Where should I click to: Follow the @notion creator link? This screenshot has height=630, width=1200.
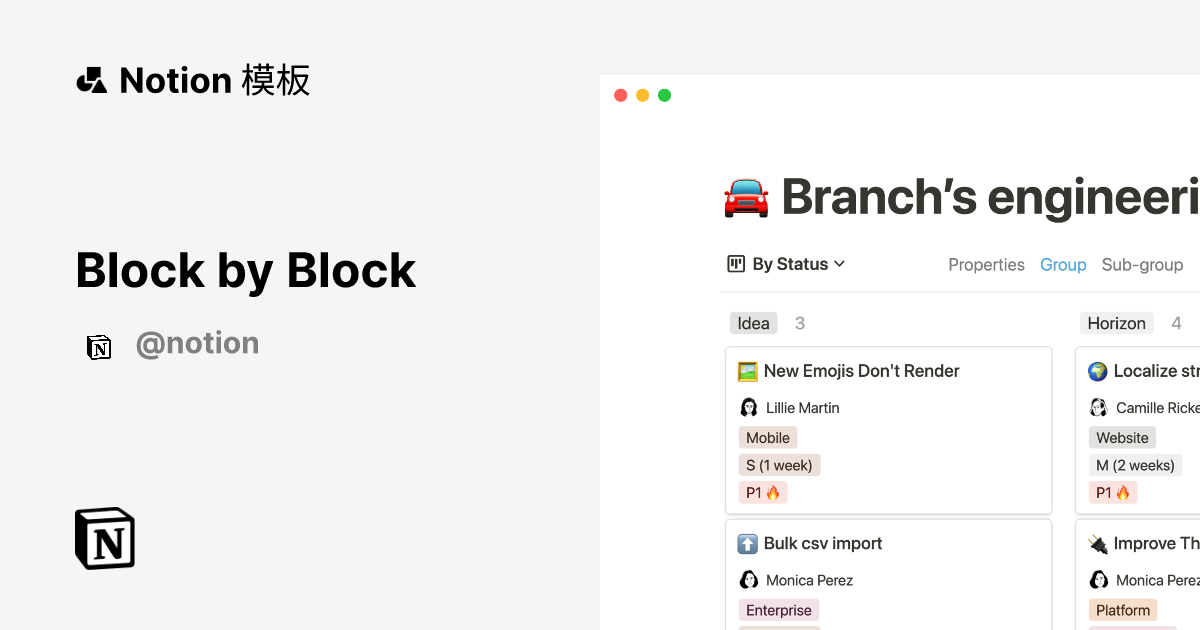pyautogui.click(x=197, y=343)
